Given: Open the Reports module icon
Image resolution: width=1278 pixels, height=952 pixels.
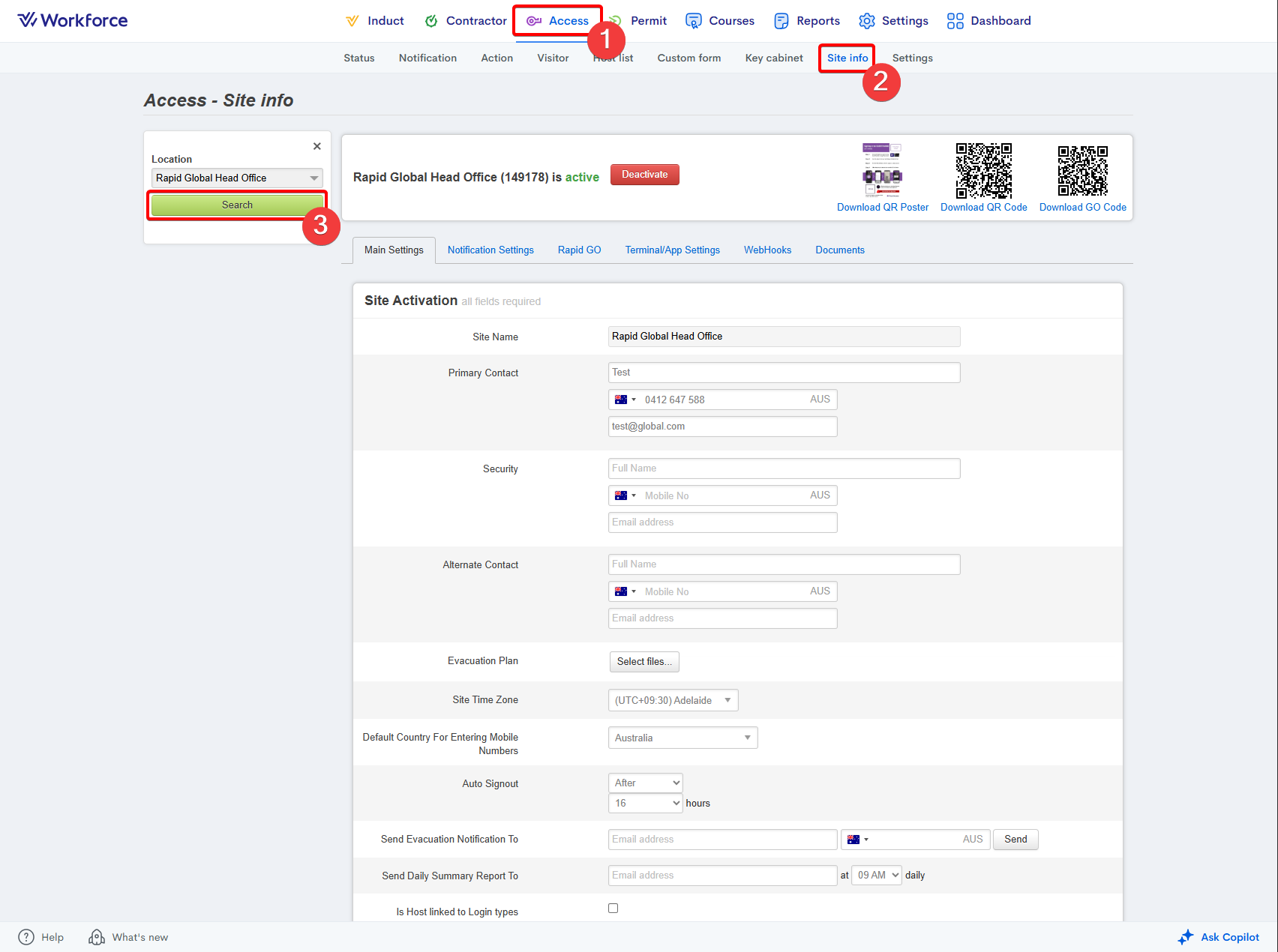Looking at the screenshot, I should (781, 21).
